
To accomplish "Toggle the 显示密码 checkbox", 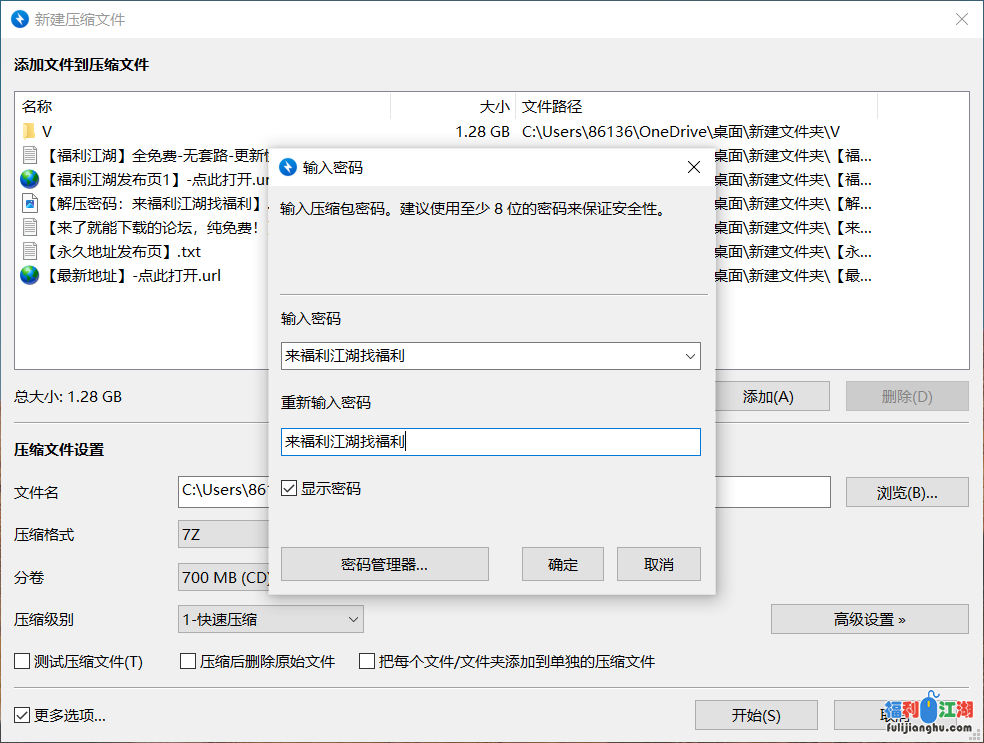I will pos(289,487).
